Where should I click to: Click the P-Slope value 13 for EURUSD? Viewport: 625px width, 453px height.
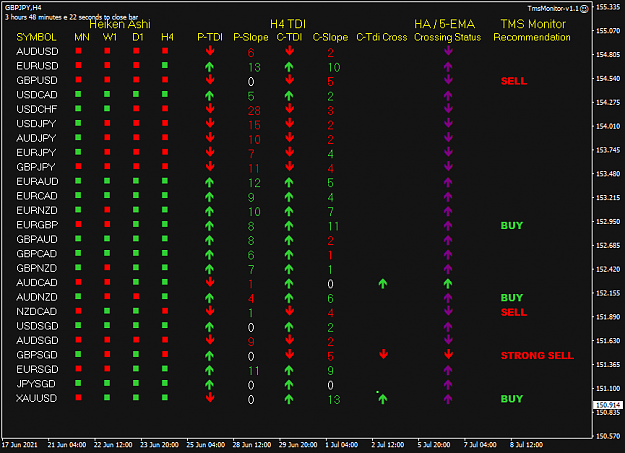click(254, 67)
